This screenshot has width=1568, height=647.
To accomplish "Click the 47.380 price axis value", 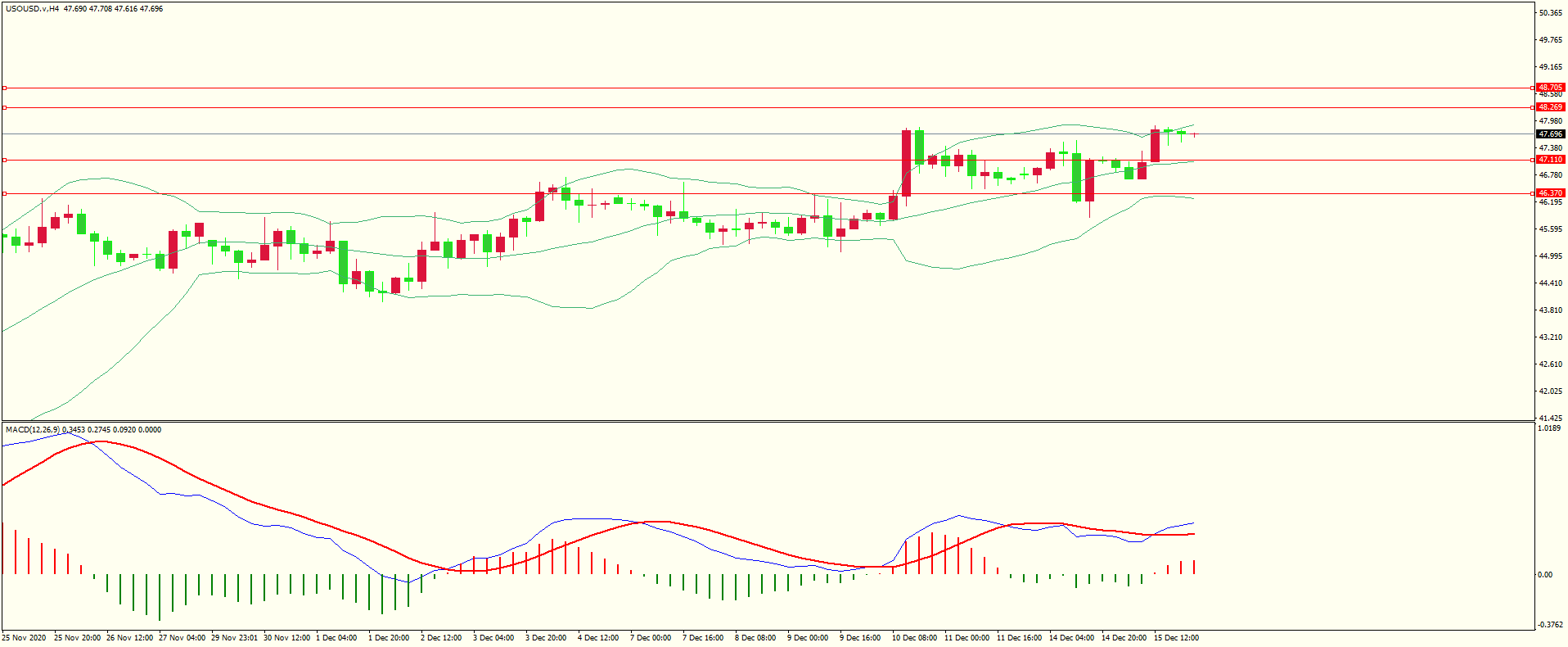I will tap(1551, 148).
